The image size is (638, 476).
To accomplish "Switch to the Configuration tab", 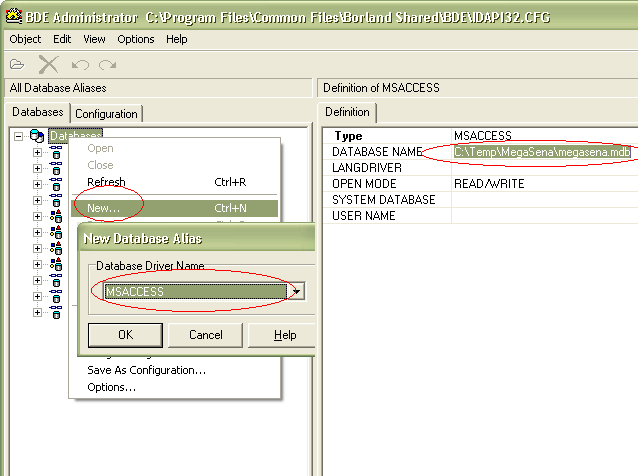I will (106, 114).
